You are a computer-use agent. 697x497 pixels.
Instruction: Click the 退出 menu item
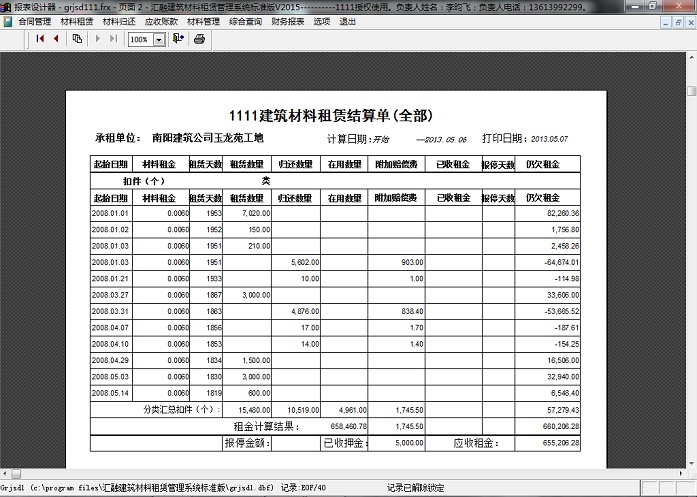click(348, 22)
